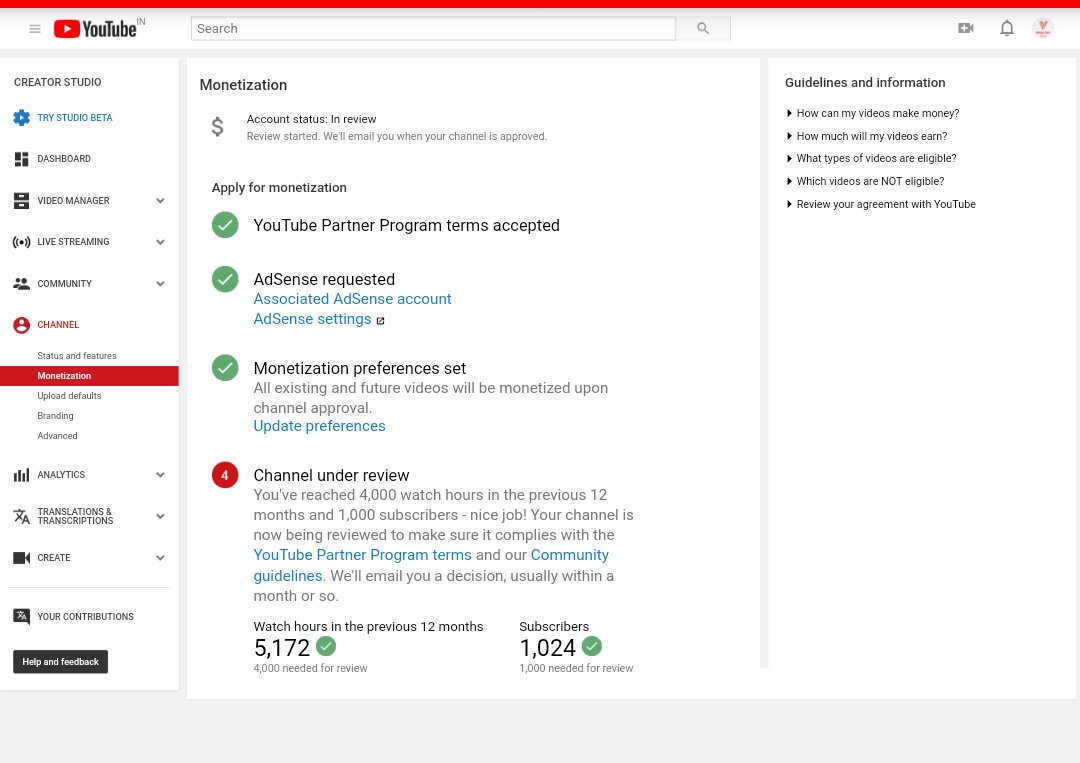Click the Your Contributions icon
The height and width of the screenshot is (763, 1080).
pos(21,616)
